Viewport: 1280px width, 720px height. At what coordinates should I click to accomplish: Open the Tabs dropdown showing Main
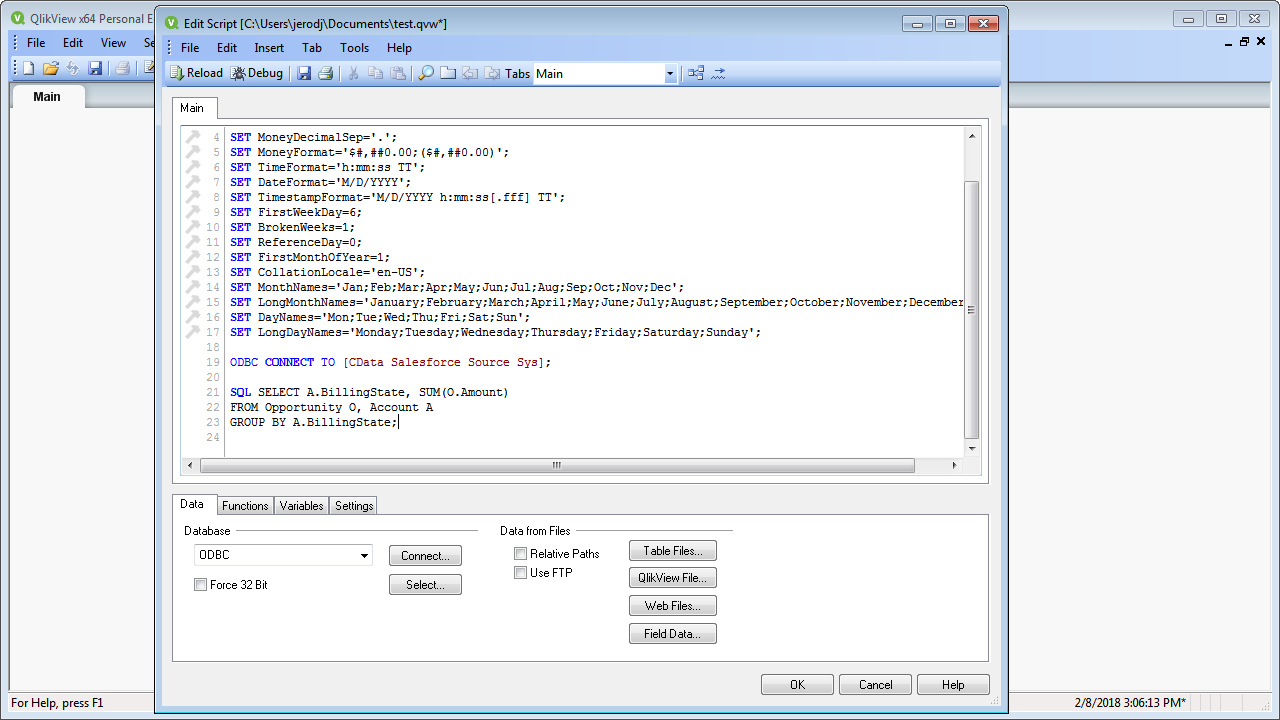pyautogui.click(x=670, y=74)
